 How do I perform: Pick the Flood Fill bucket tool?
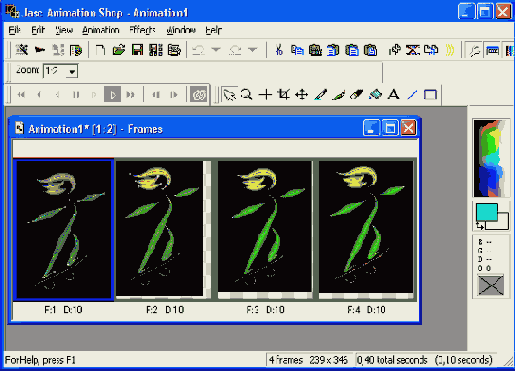375,95
